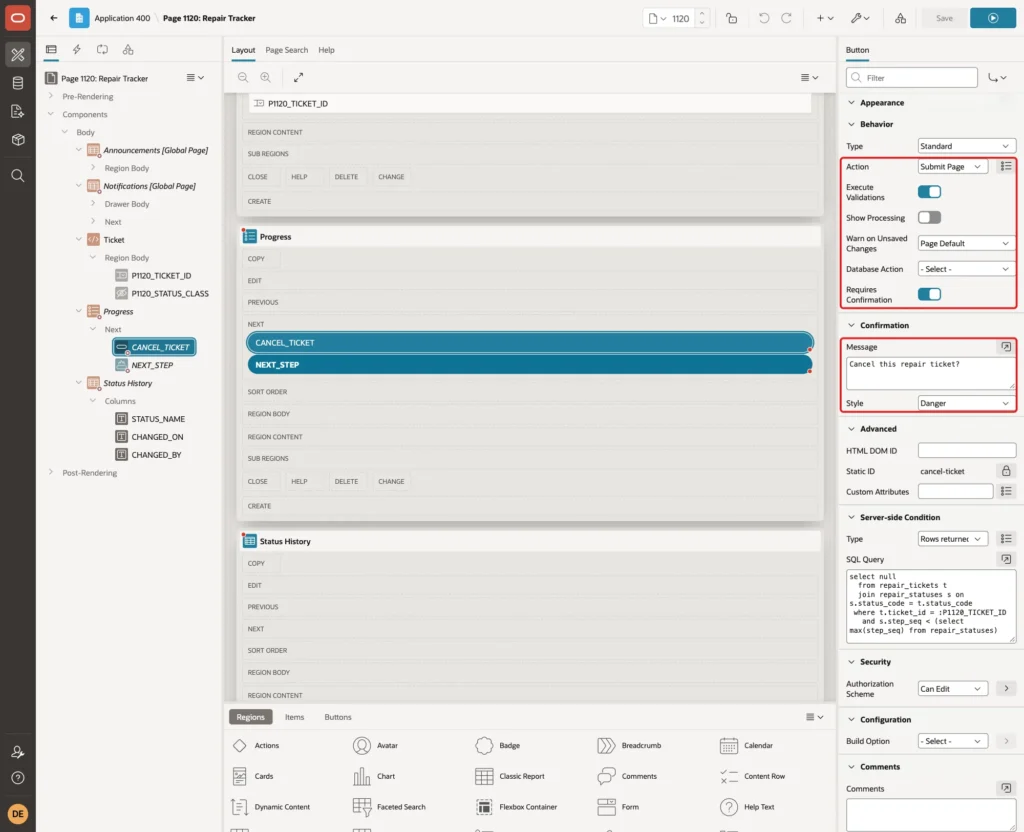1024x832 pixels.
Task: Select the CHANGED_ON column in tree
Action: 157,437
